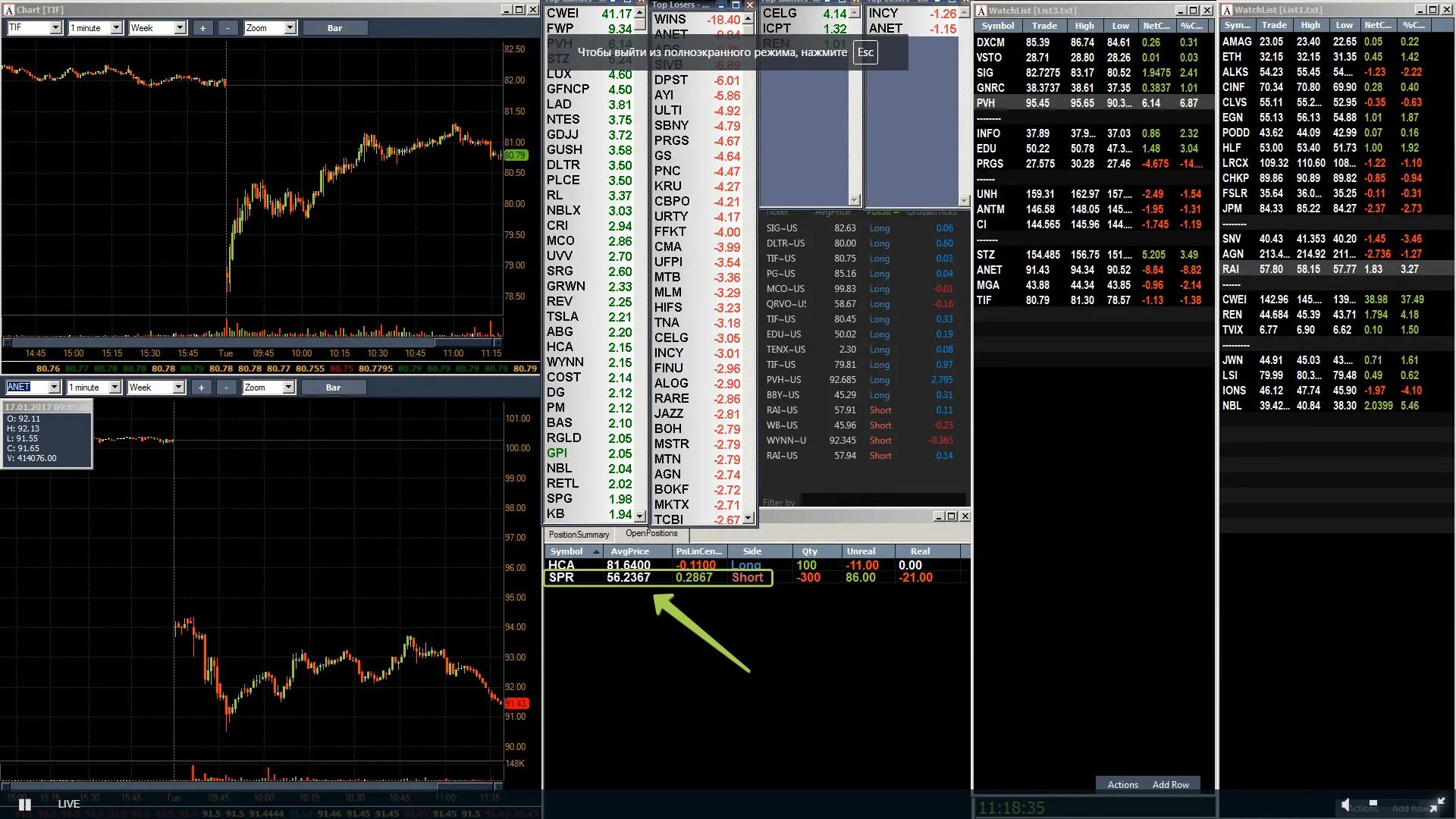Maximize the Top Losers window
Screen dimensions: 1456x819
click(x=736, y=5)
